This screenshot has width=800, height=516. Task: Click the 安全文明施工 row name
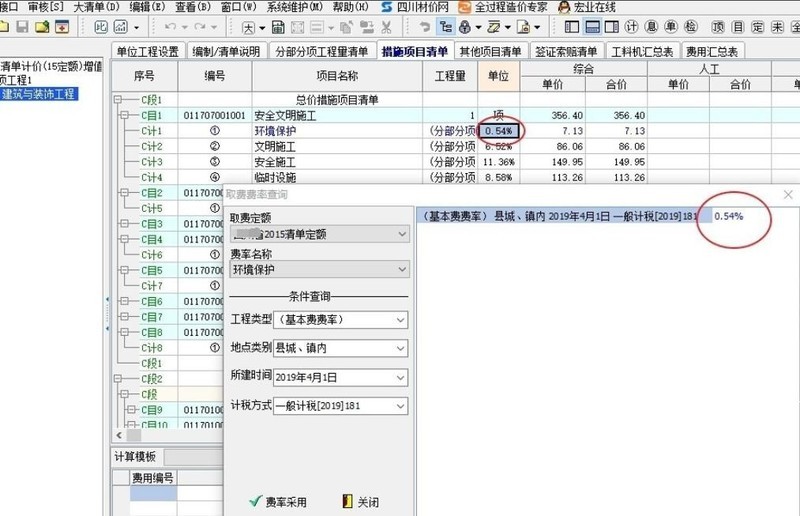pyautogui.click(x=285, y=116)
